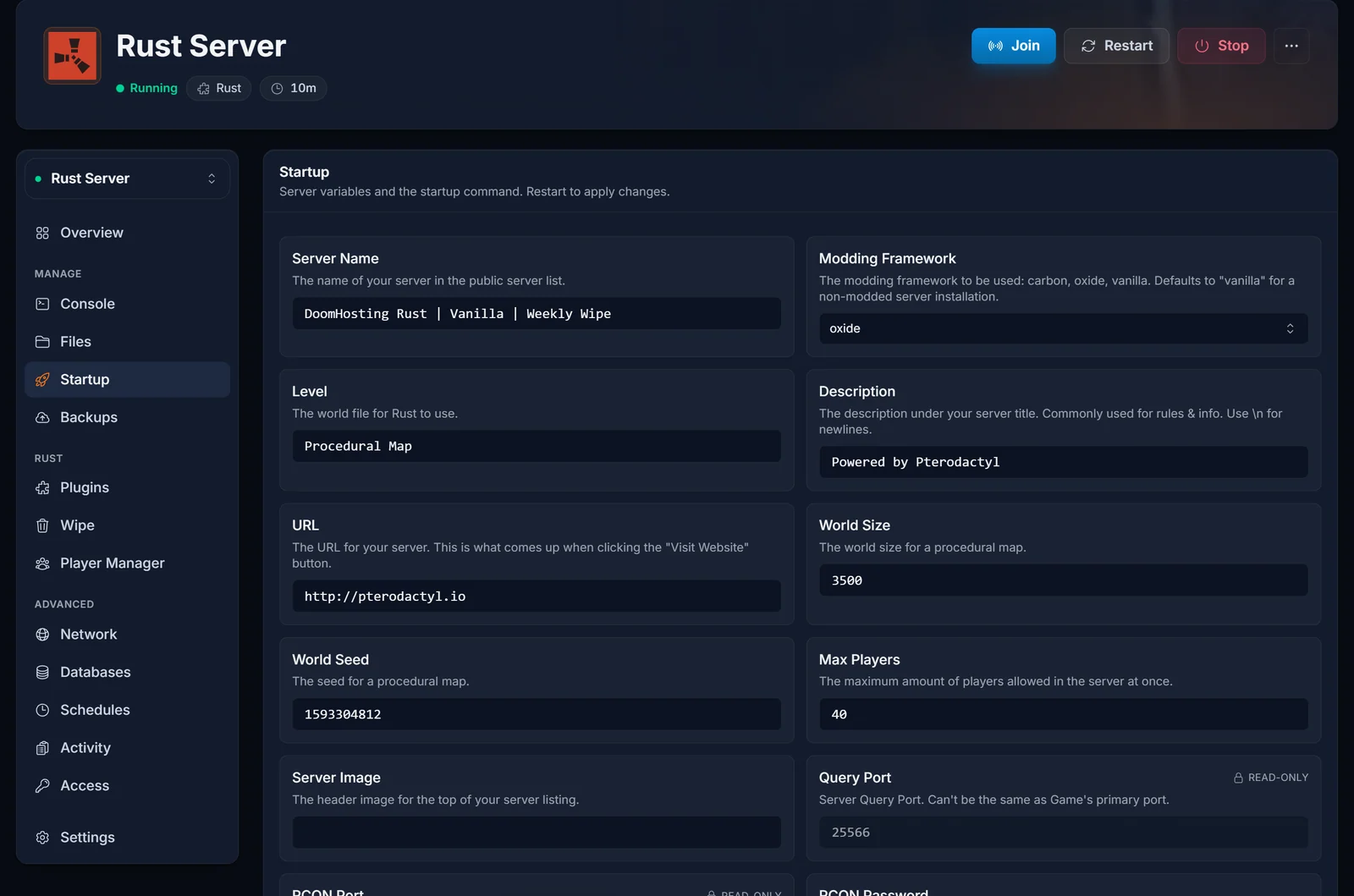Open the Databases page

tap(127, 673)
